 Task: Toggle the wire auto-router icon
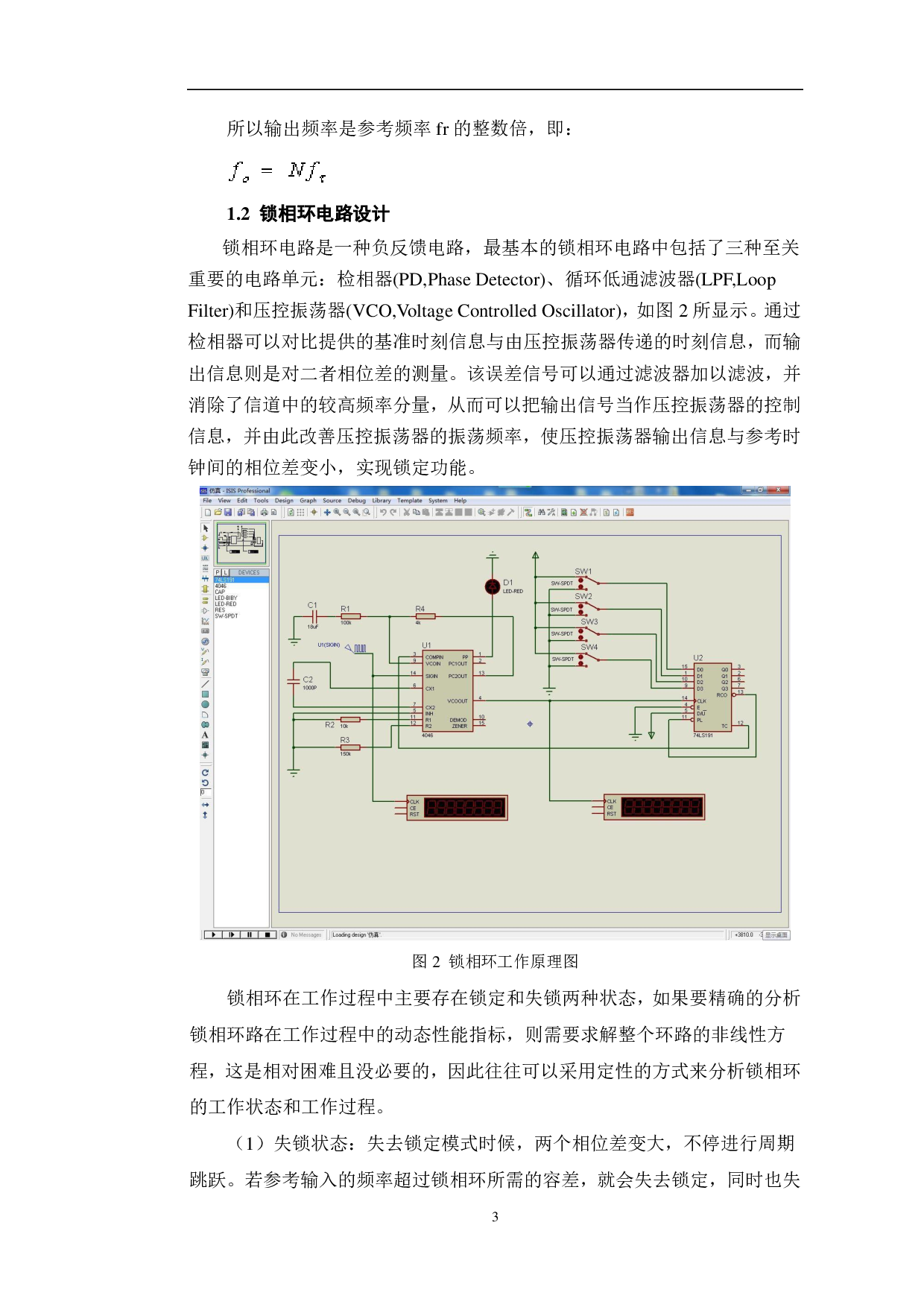[528, 512]
